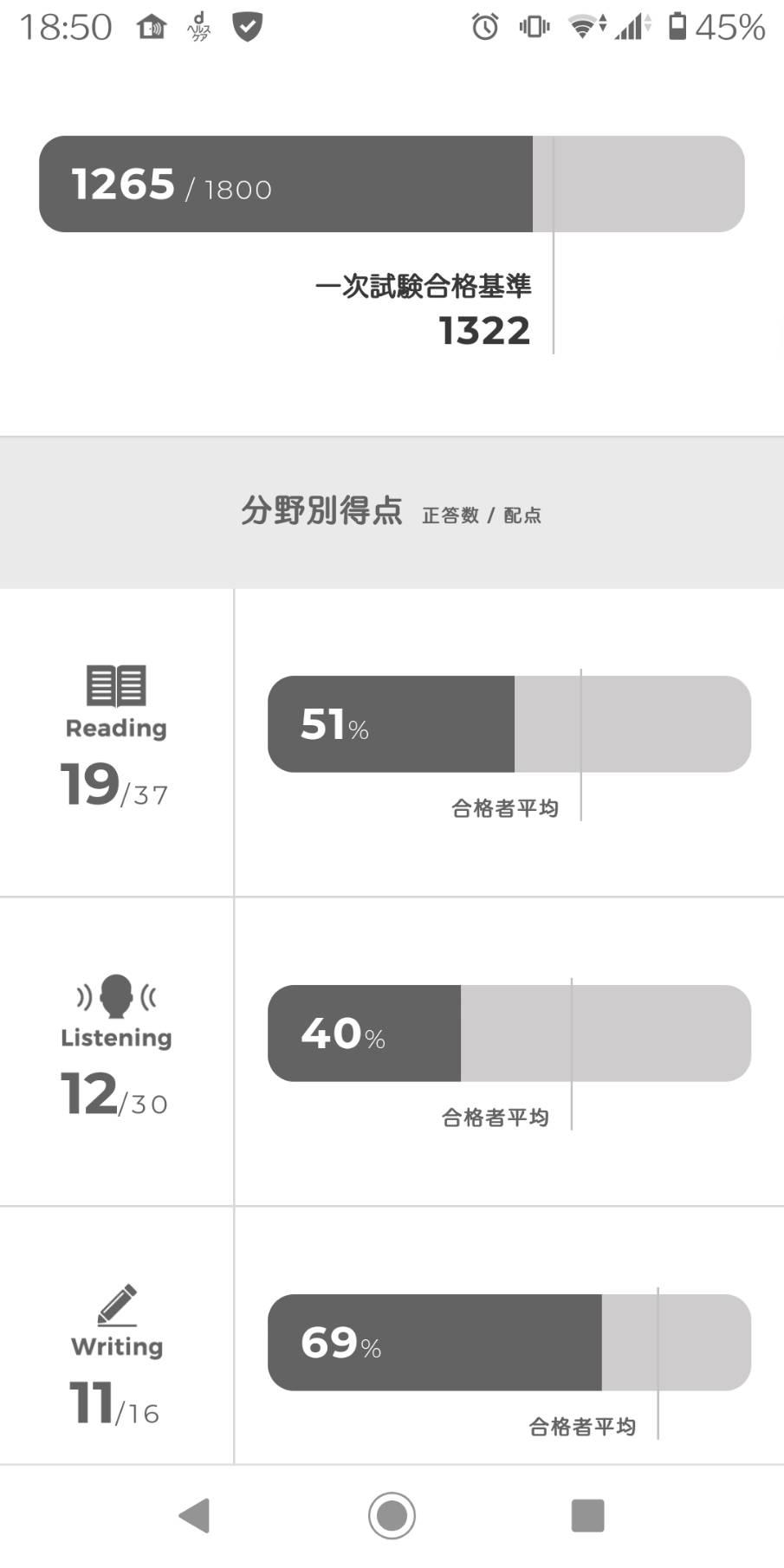The height and width of the screenshot is (1568, 784).
Task: Tap the Android back navigation button
Action: (194, 1515)
